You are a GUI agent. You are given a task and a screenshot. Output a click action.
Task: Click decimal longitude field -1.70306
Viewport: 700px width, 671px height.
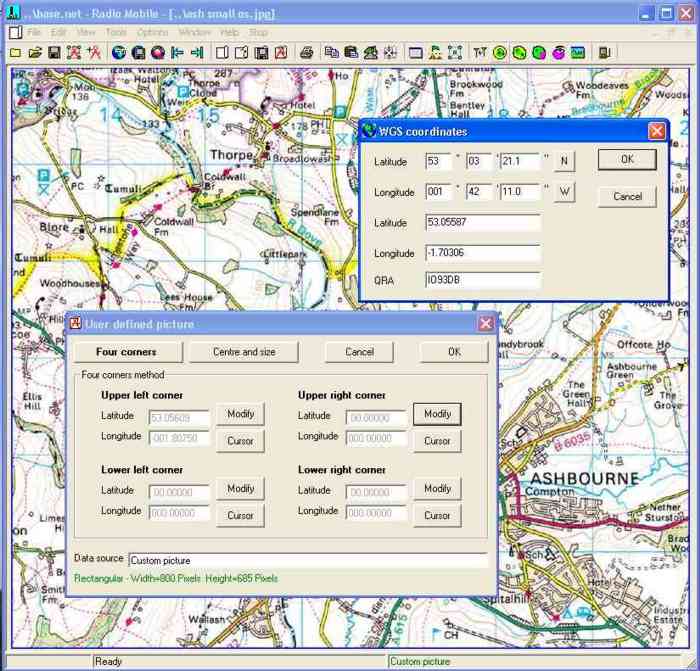[x=483, y=253]
